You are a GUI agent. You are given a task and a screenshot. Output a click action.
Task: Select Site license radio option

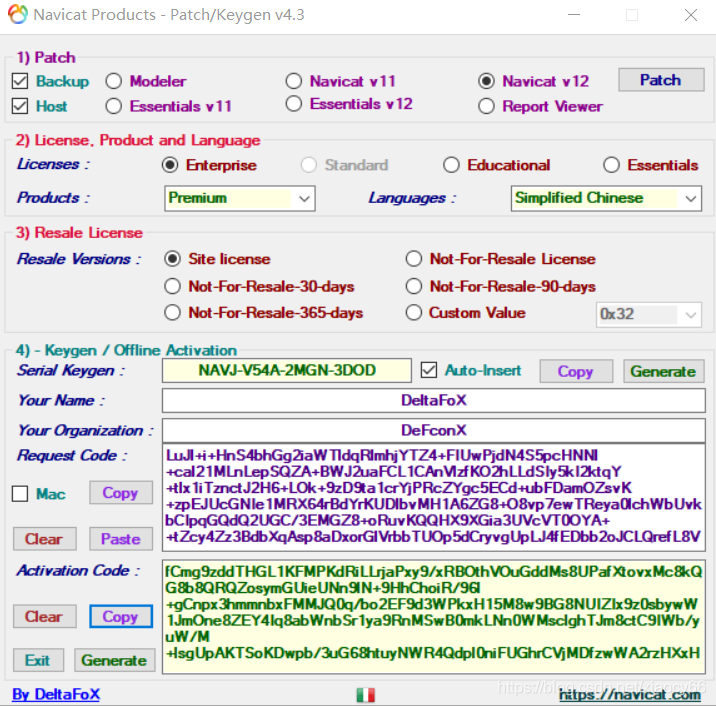pyautogui.click(x=172, y=259)
